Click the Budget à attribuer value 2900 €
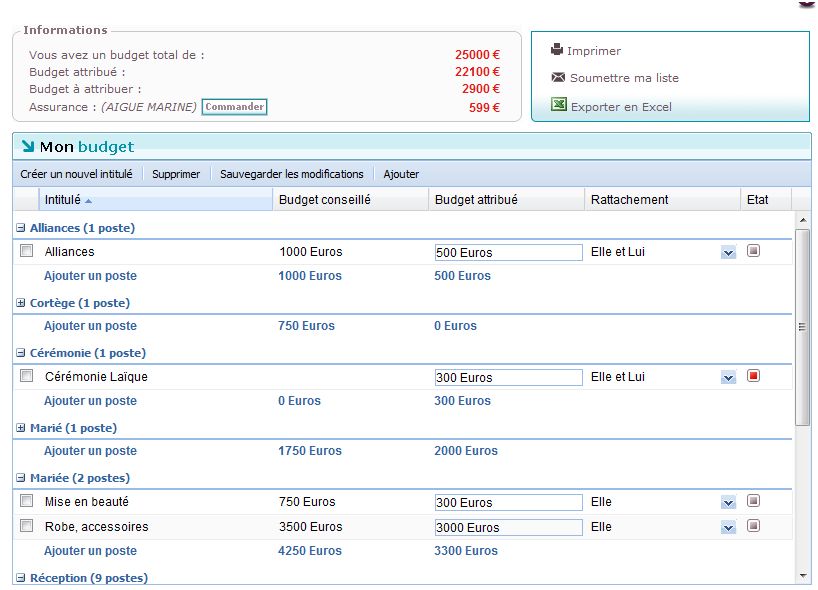Viewport: 818px width, 590px height. [x=480, y=89]
